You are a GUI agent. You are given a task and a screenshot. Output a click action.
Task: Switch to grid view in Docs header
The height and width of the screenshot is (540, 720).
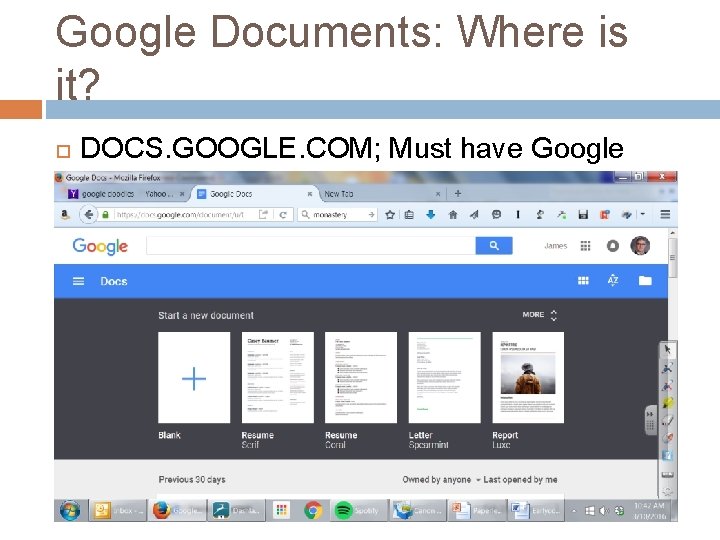pos(583,281)
